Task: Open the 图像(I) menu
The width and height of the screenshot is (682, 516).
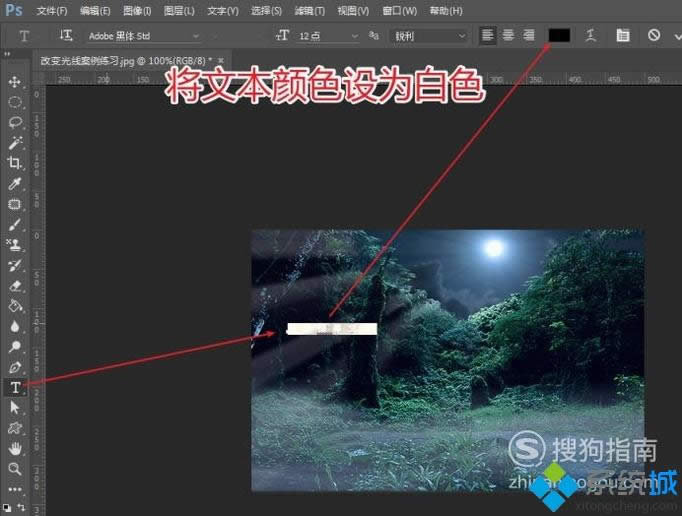Action: click(x=137, y=10)
